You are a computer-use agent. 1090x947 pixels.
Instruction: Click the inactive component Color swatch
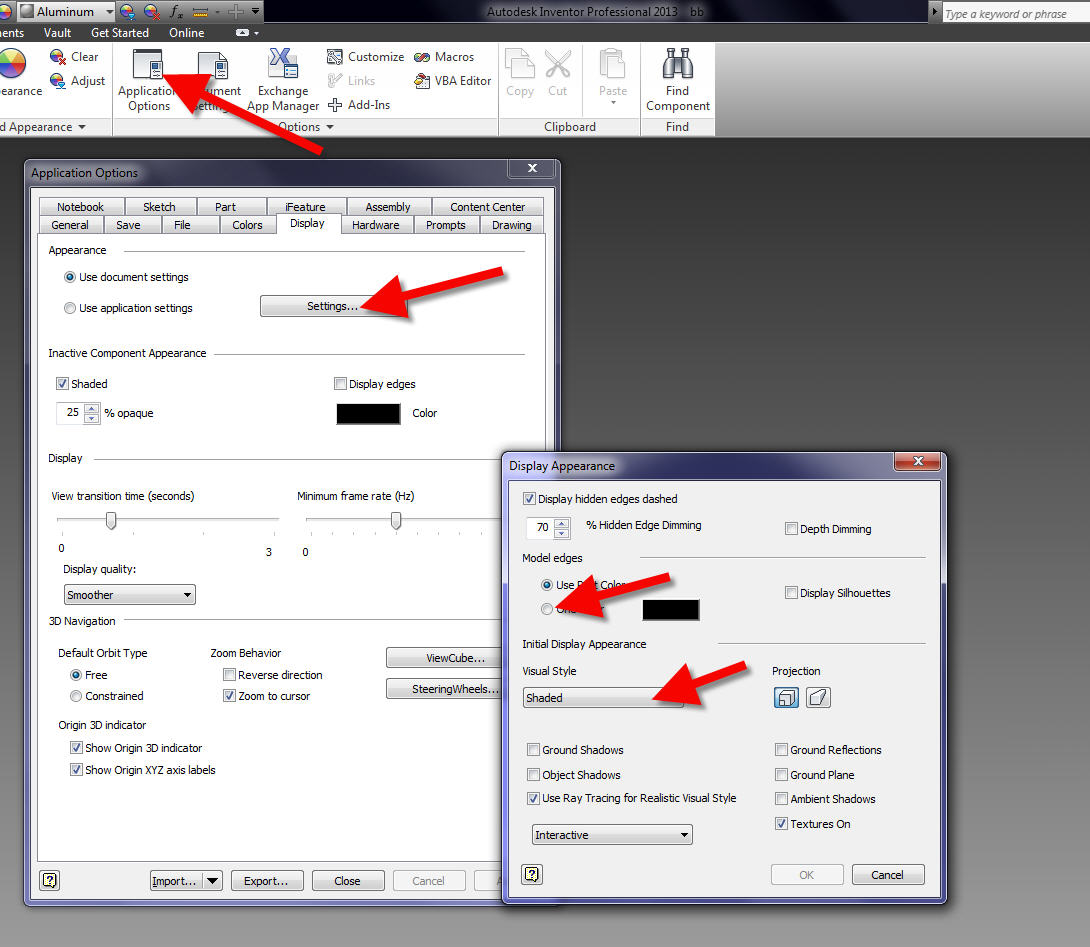click(x=368, y=413)
